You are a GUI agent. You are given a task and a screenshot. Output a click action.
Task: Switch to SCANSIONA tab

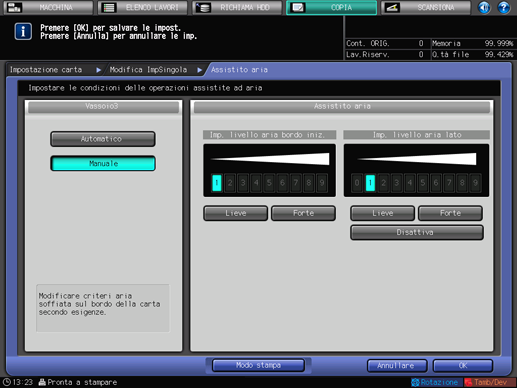coord(426,7)
